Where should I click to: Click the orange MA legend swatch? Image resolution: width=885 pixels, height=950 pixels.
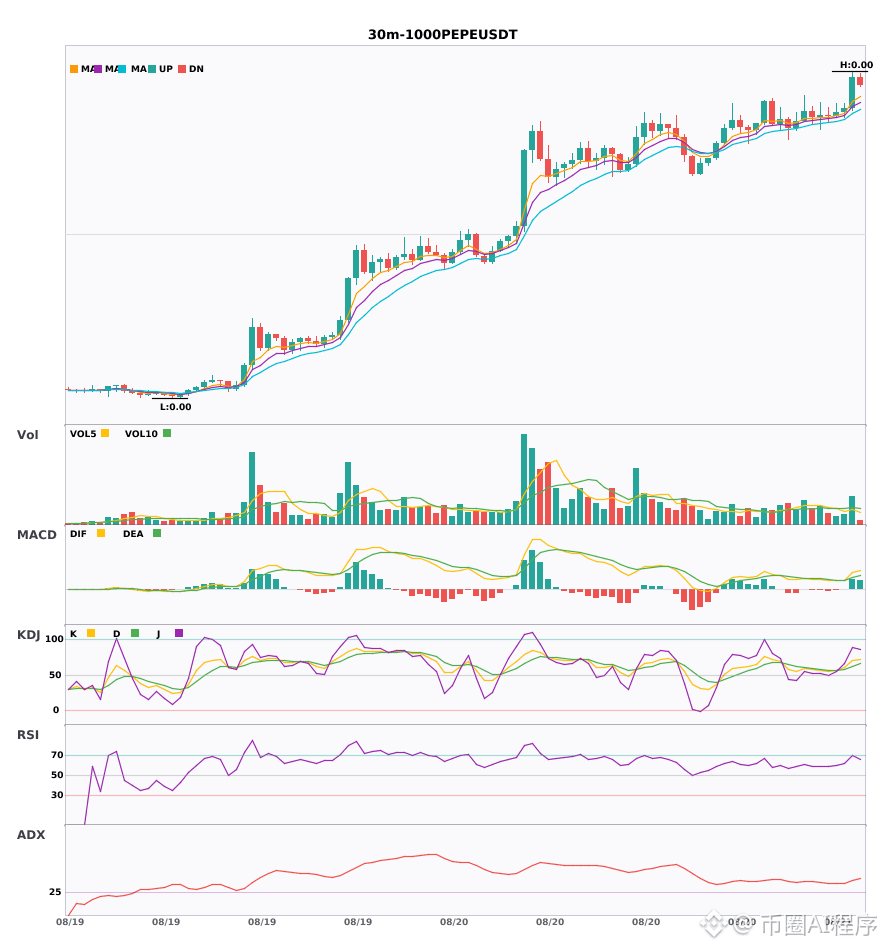pyautogui.click(x=74, y=69)
